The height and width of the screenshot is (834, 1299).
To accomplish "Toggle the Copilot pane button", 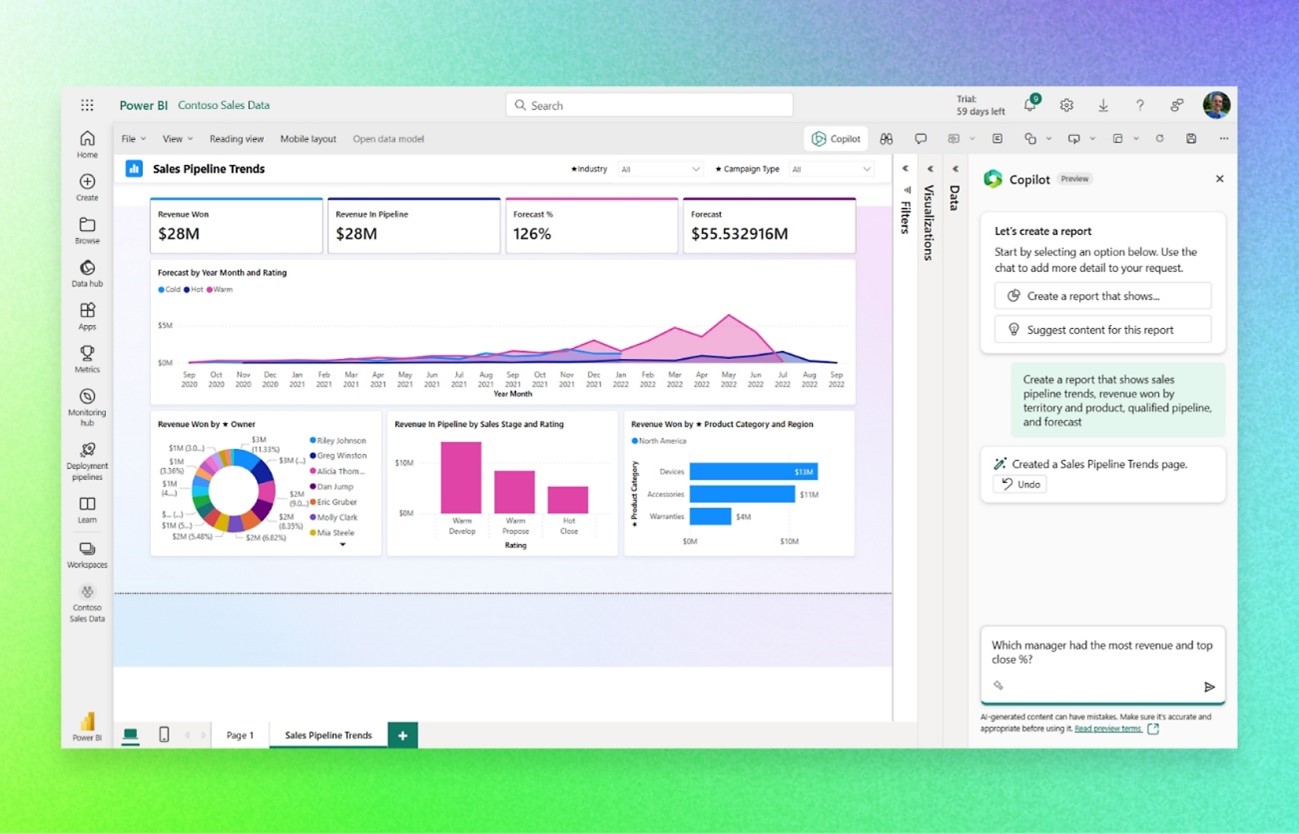I will coord(836,139).
